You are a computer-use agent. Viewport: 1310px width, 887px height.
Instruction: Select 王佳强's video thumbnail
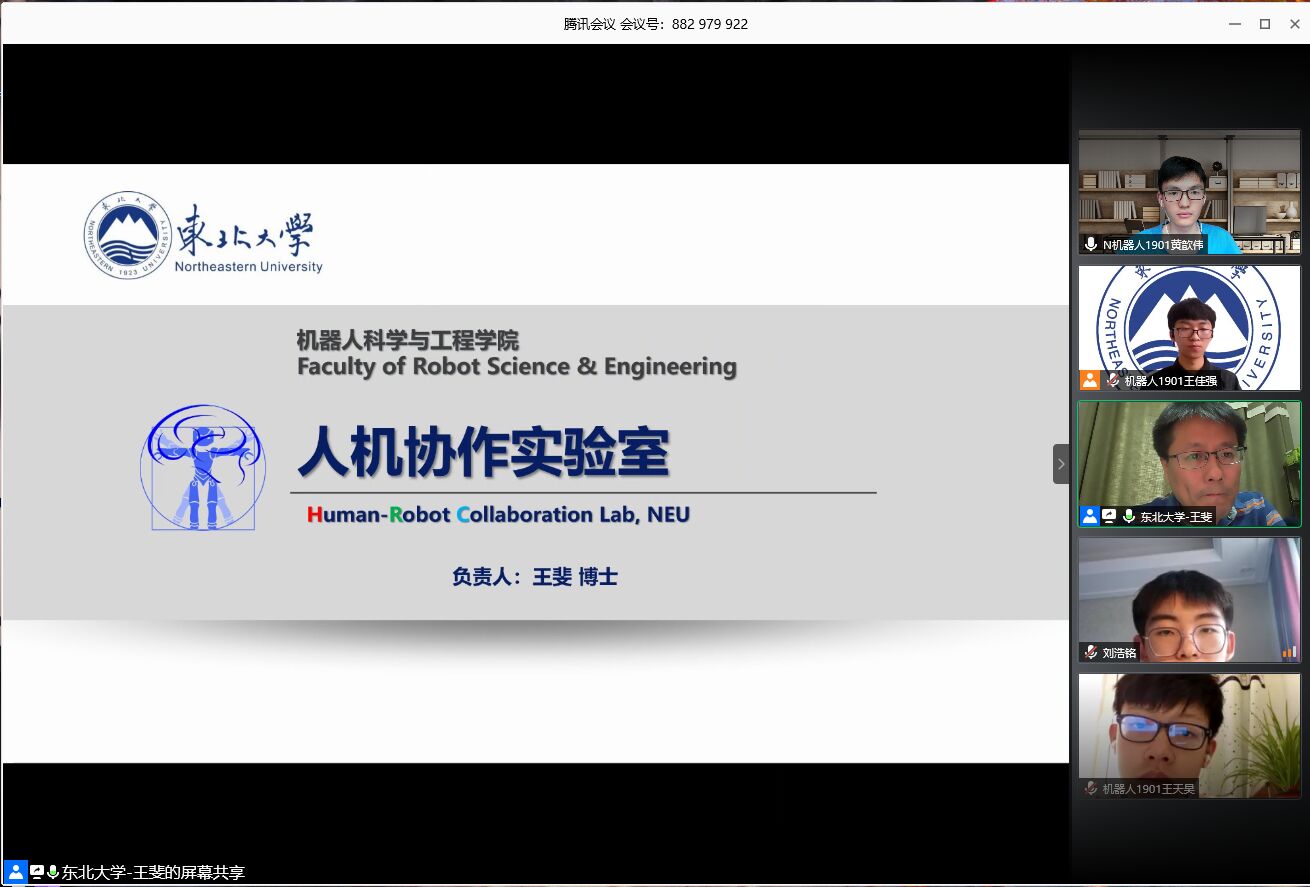[1189, 325]
